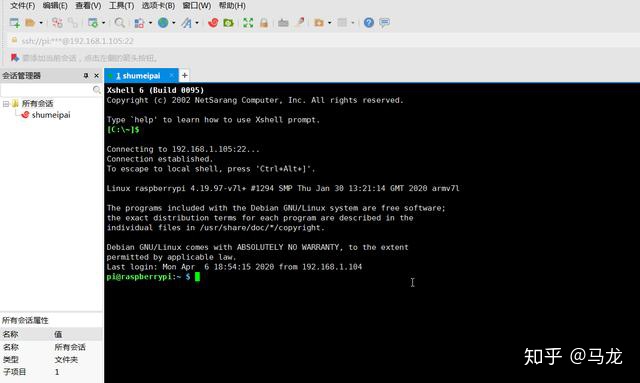Click the orange folder toolbar icon

coord(319,23)
